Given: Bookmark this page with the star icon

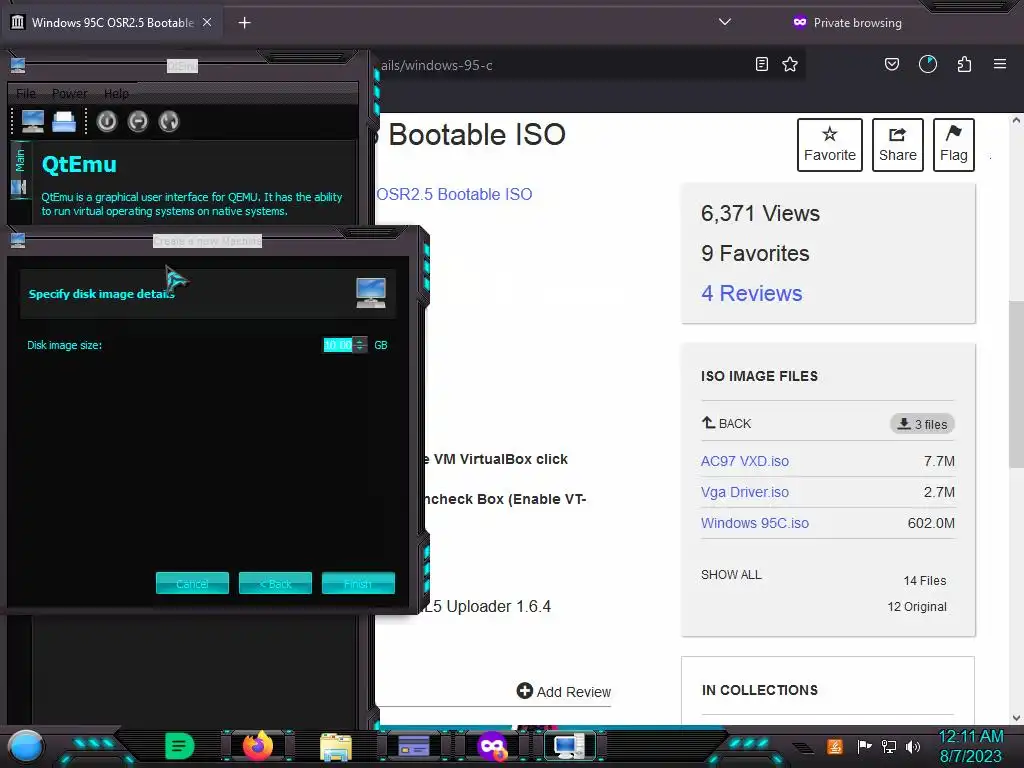Looking at the screenshot, I should pos(790,64).
